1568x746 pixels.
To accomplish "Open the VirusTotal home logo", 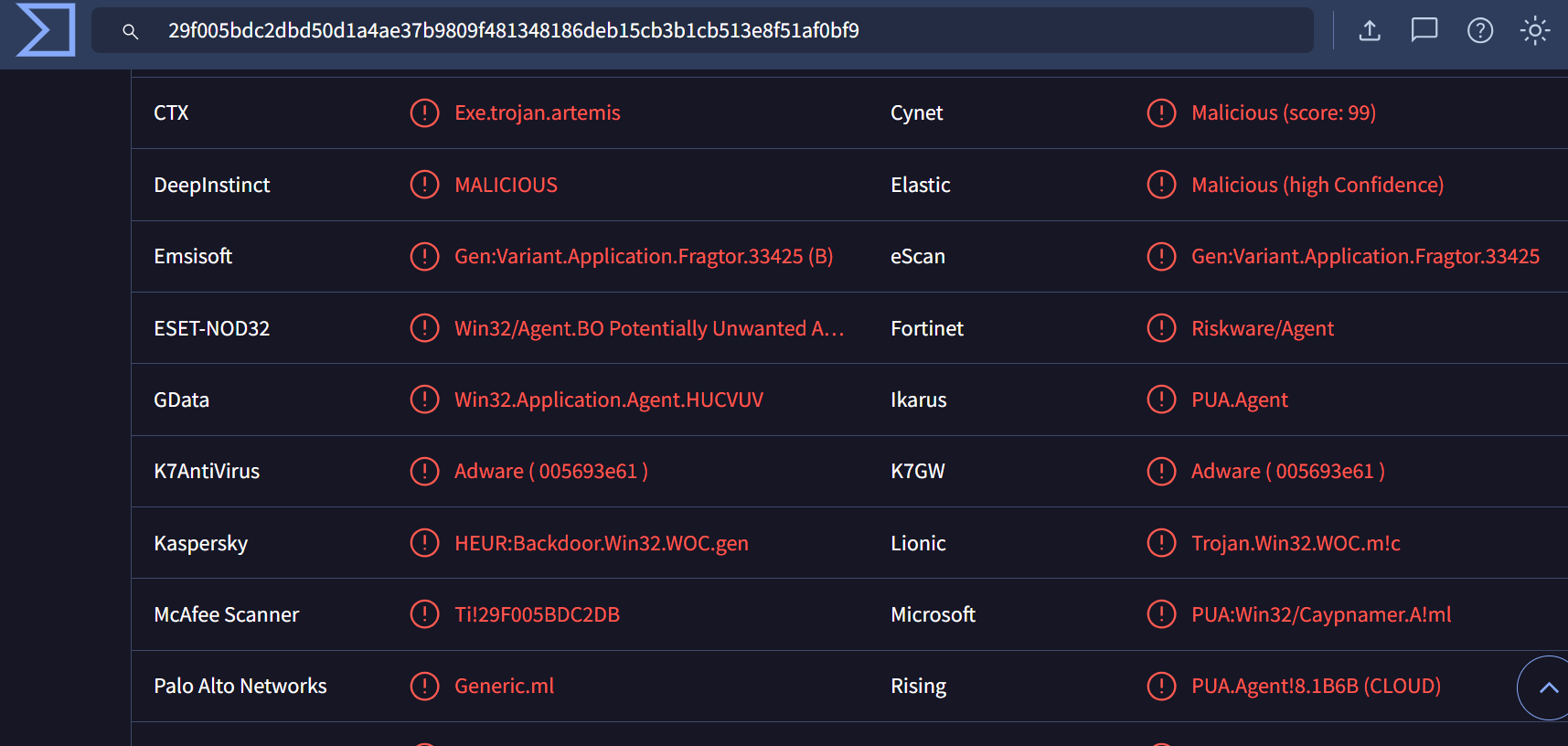I will pos(46,30).
